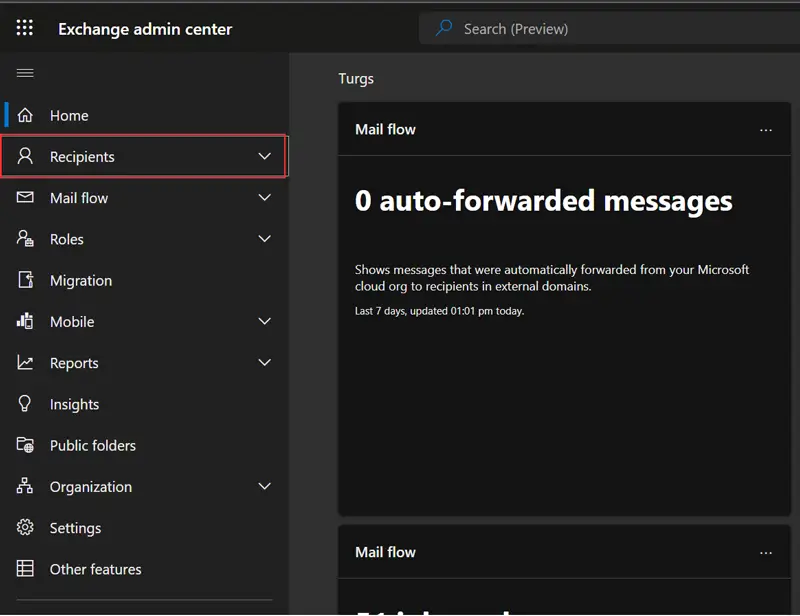Viewport: 800px width, 616px height.
Task: Click the Mobile devices icon
Action: click(26, 322)
